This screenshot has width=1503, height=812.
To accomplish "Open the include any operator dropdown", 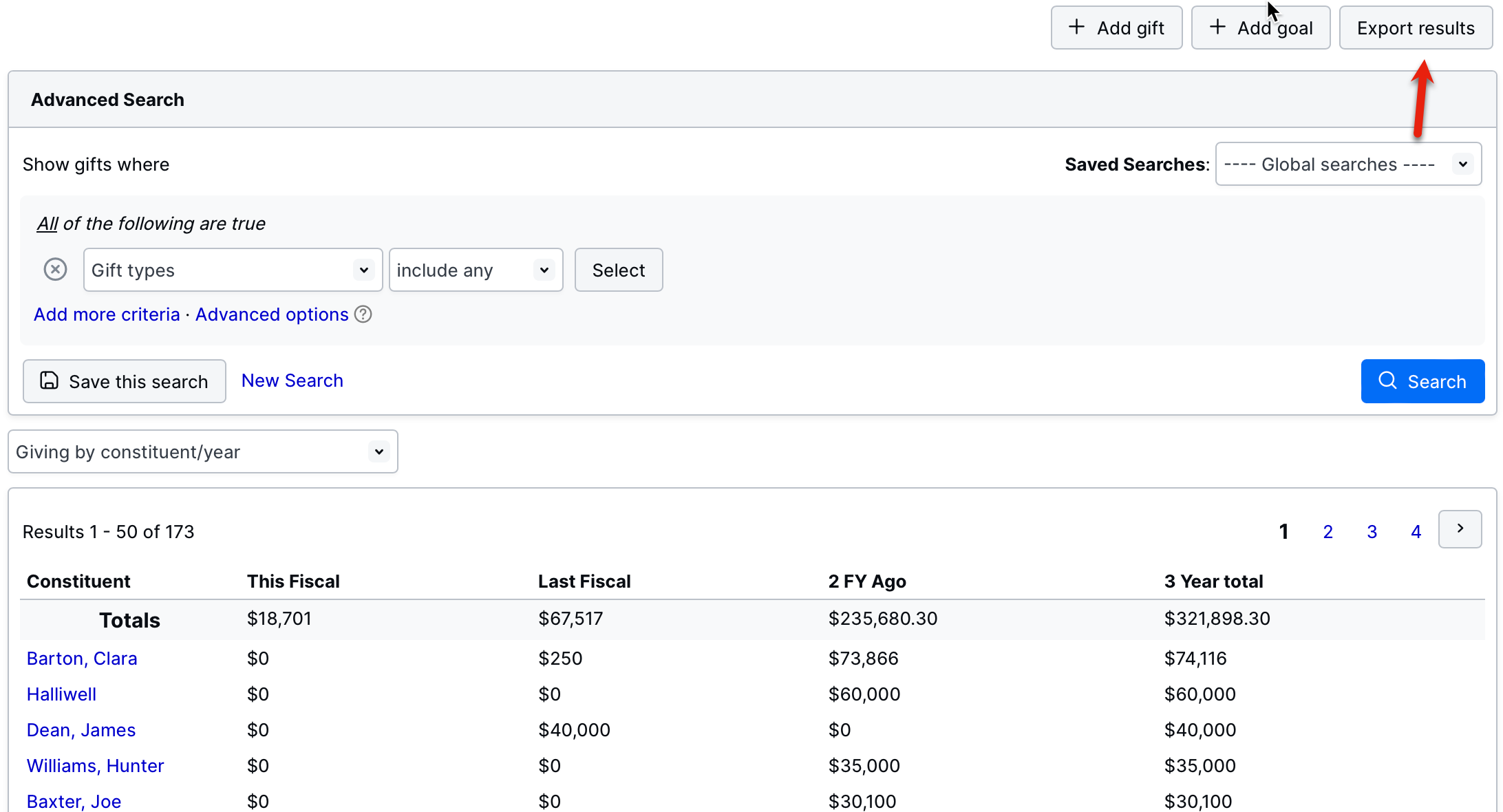I will point(475,270).
